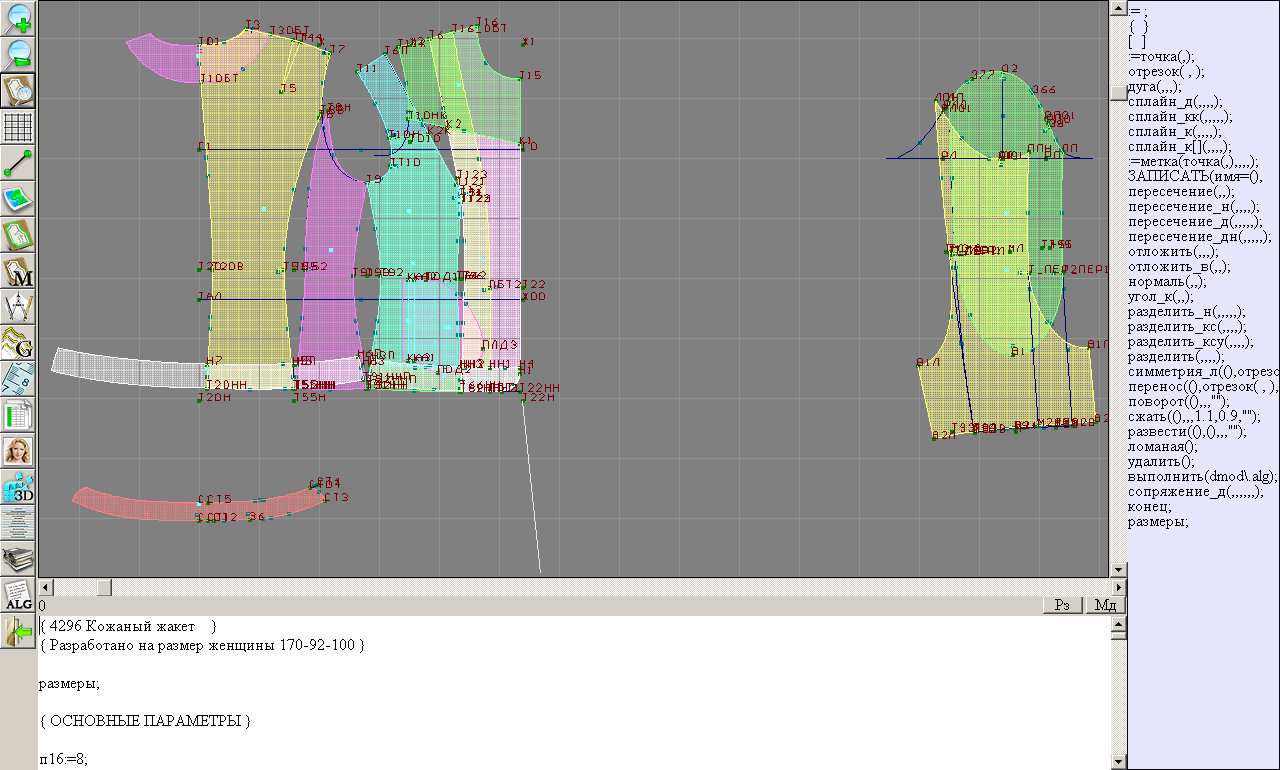Open the 3D view icon
Screen dimensions: 1280x770
point(18,487)
